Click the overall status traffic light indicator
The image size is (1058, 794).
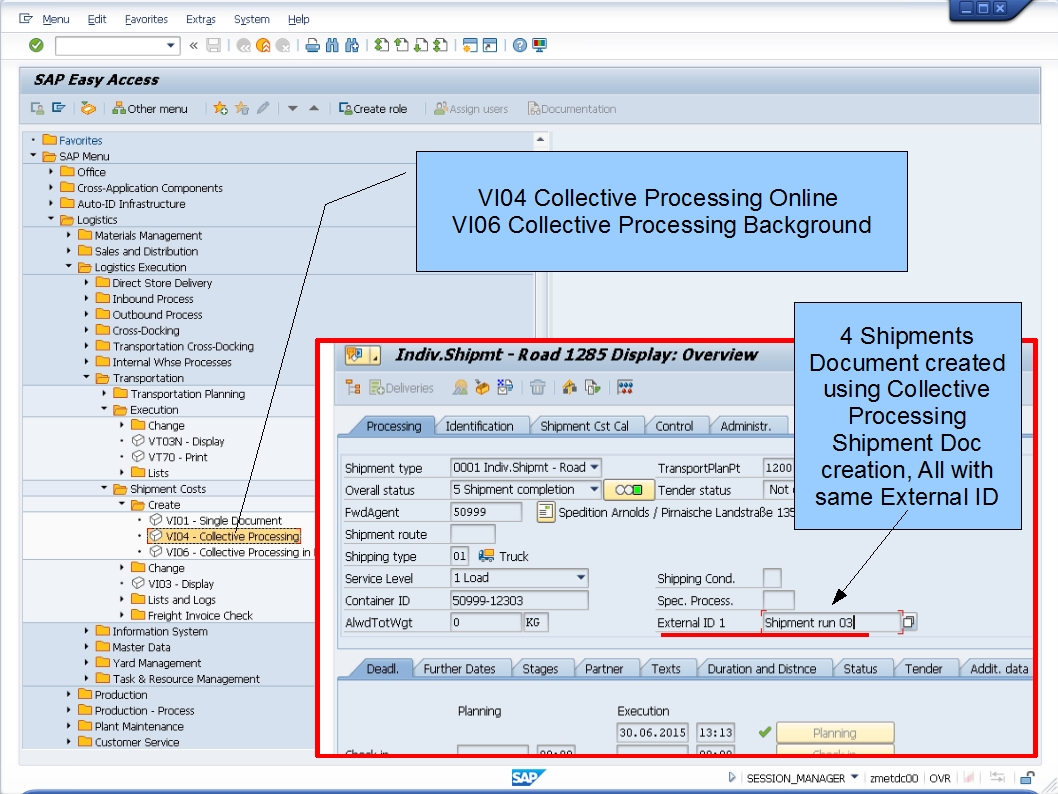pos(629,490)
